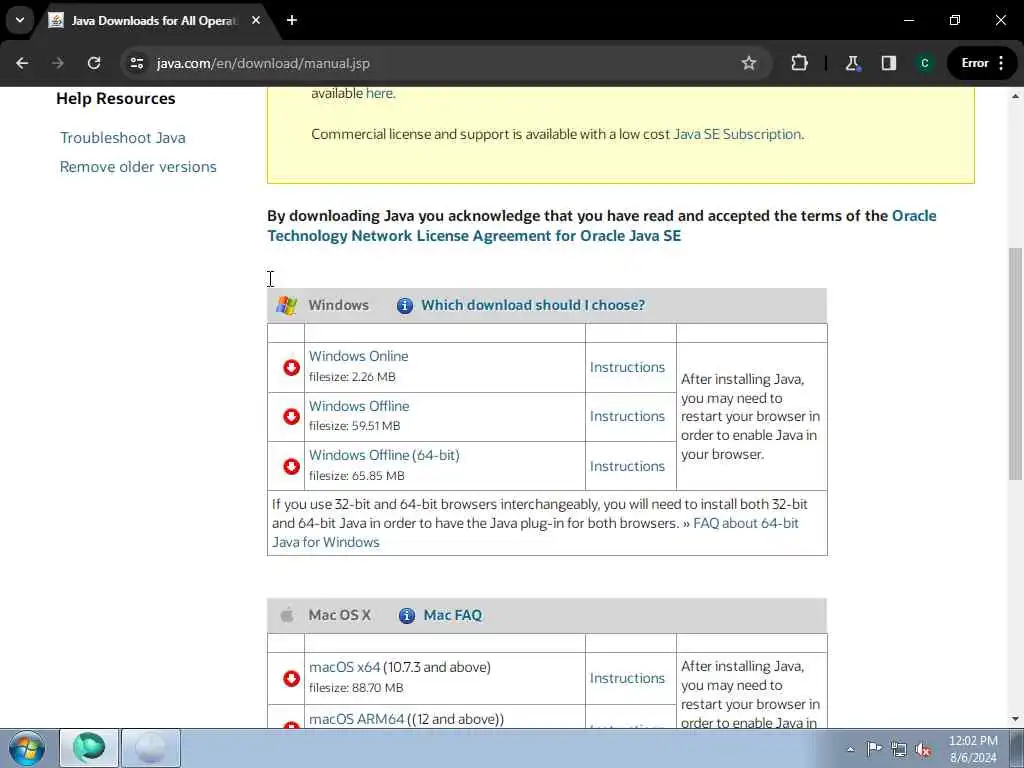Image resolution: width=1024 pixels, height=768 pixels.
Task: Click the taskbar clock showing 12:02 PM
Action: (x=973, y=749)
